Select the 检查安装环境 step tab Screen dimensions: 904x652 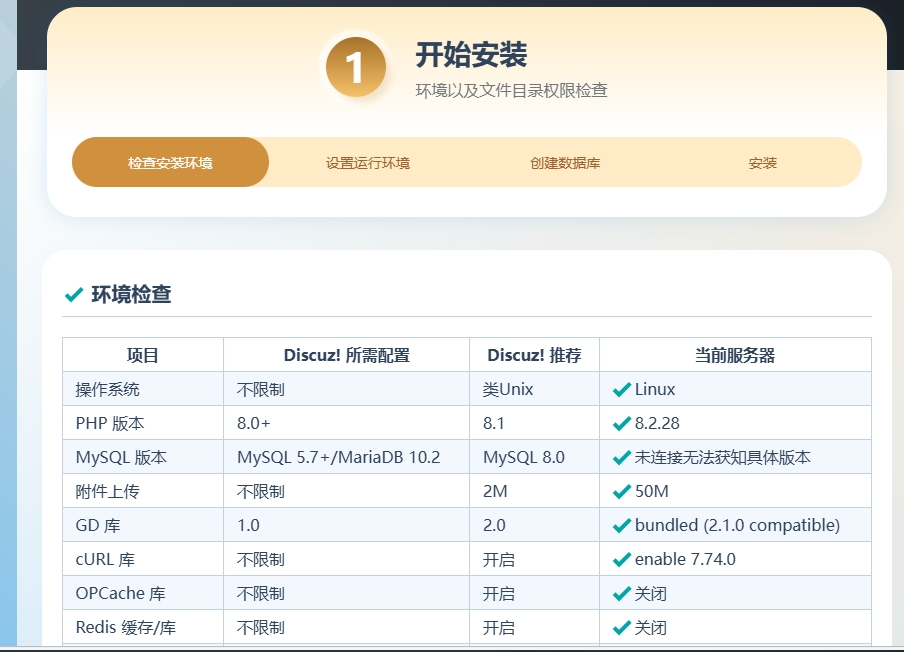(170, 163)
